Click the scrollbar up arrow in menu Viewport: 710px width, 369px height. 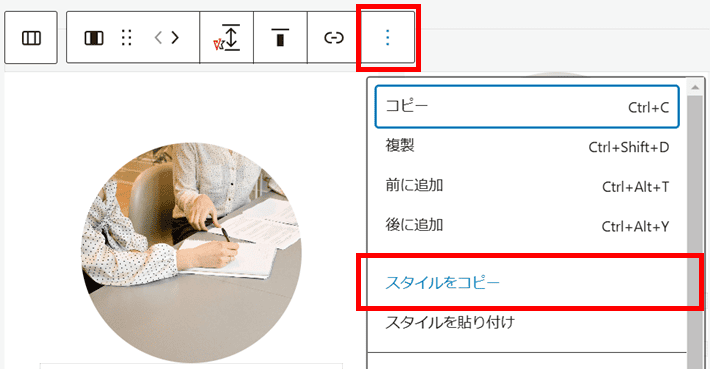696,87
